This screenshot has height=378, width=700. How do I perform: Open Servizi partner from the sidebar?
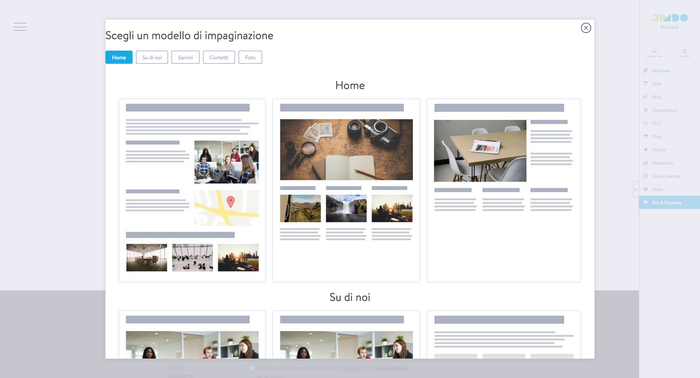[x=669, y=176]
